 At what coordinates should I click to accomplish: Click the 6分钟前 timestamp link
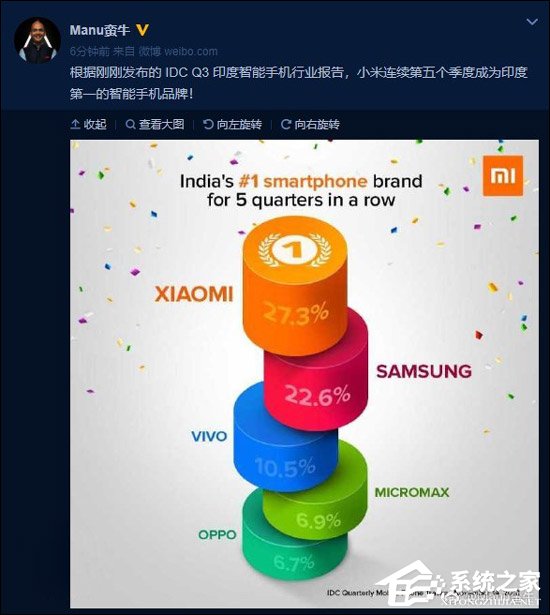(x=90, y=51)
